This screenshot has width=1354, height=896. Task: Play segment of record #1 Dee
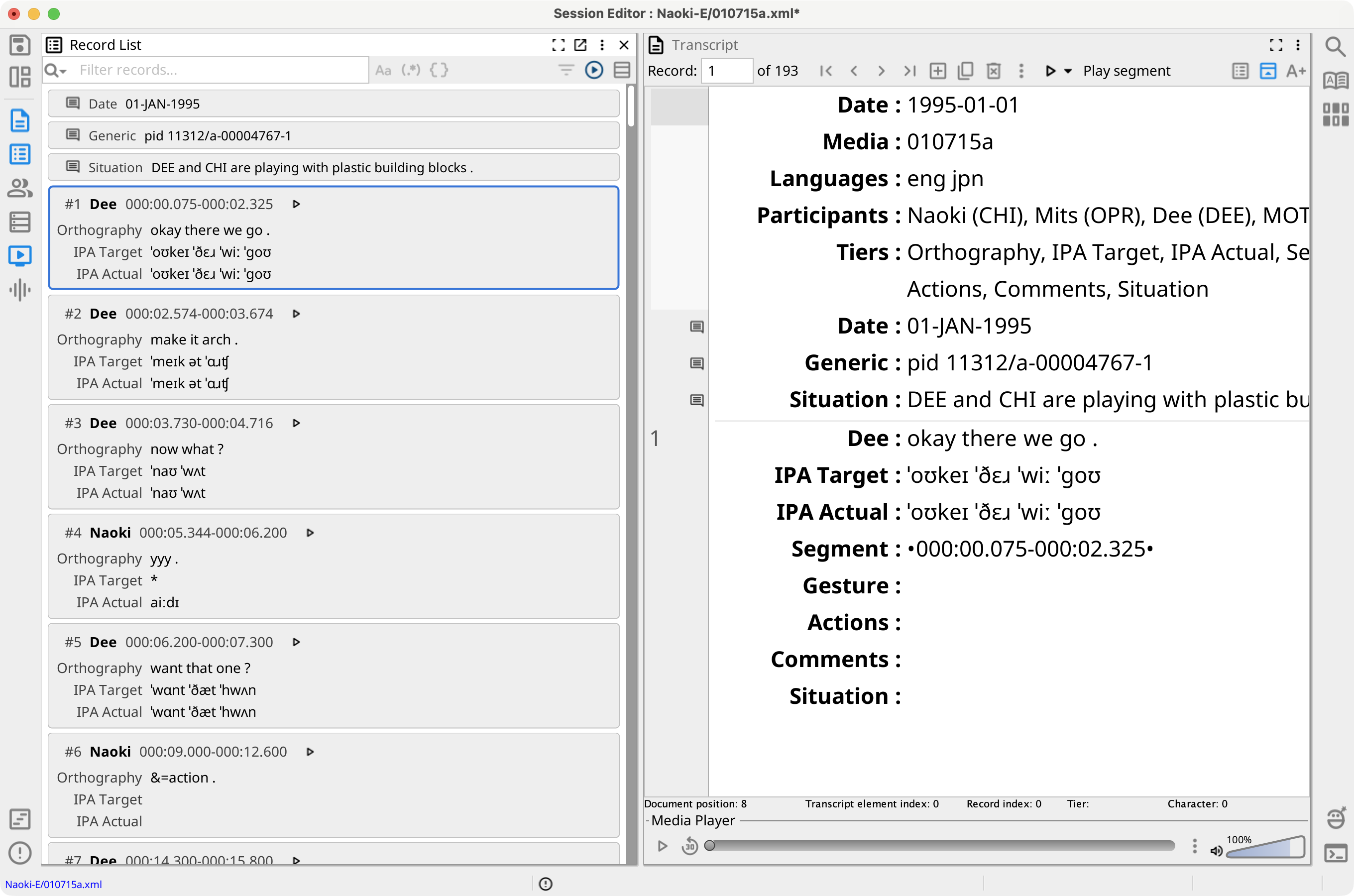(296, 204)
